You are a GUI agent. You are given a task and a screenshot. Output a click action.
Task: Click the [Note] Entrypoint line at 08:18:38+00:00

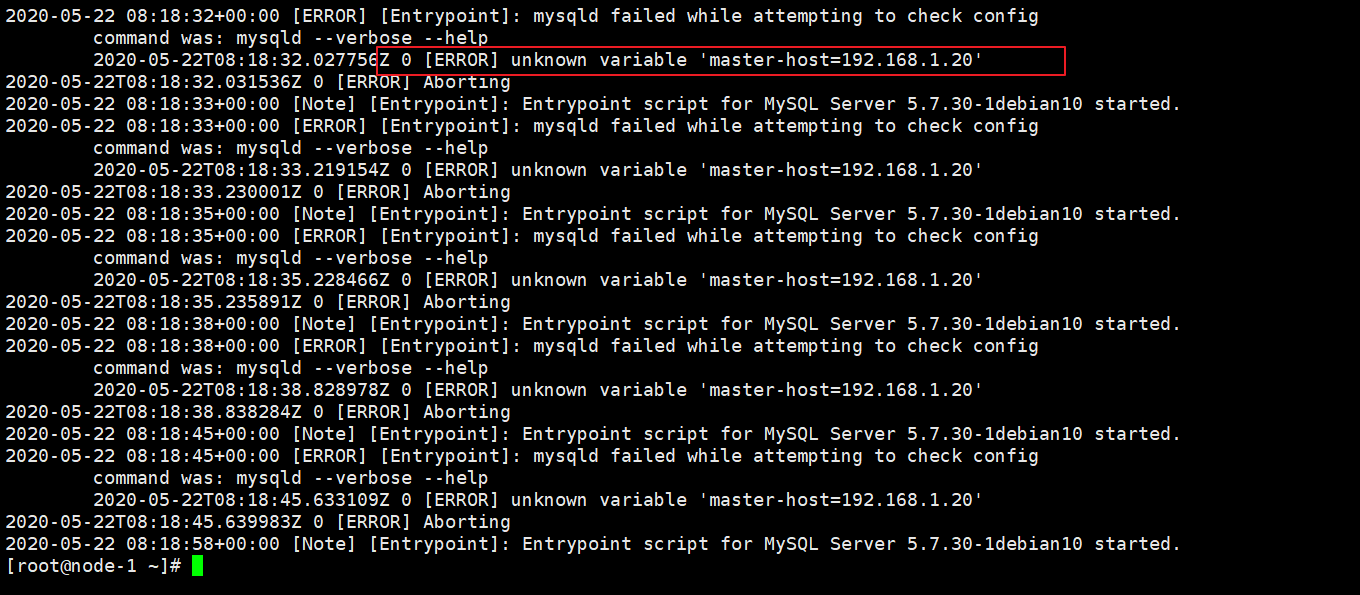pyautogui.click(x=593, y=324)
